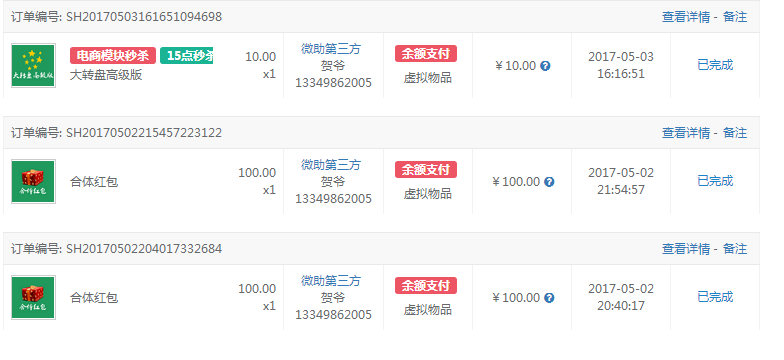Viewport: 784px width, 360px height.
Task: Click help icon beside ¥100.00 in 21:54:57 order
Action: [549, 182]
